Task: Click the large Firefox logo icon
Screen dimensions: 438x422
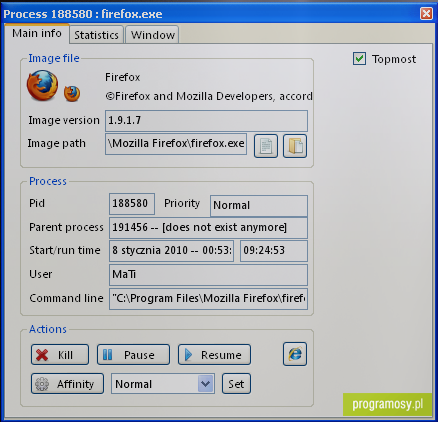Action: [x=43, y=85]
